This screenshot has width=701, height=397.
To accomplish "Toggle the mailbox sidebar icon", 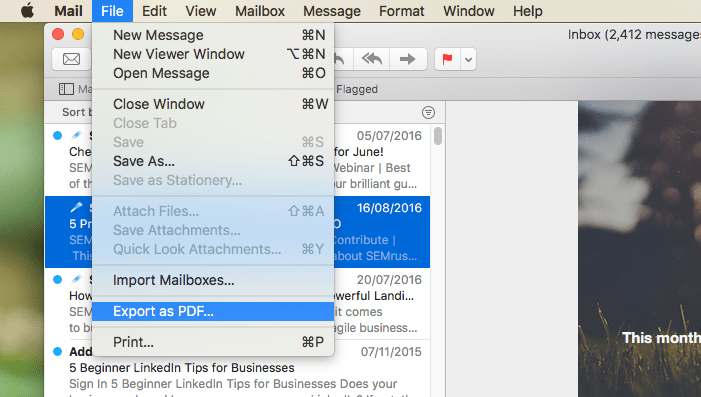I will pyautogui.click(x=66, y=89).
